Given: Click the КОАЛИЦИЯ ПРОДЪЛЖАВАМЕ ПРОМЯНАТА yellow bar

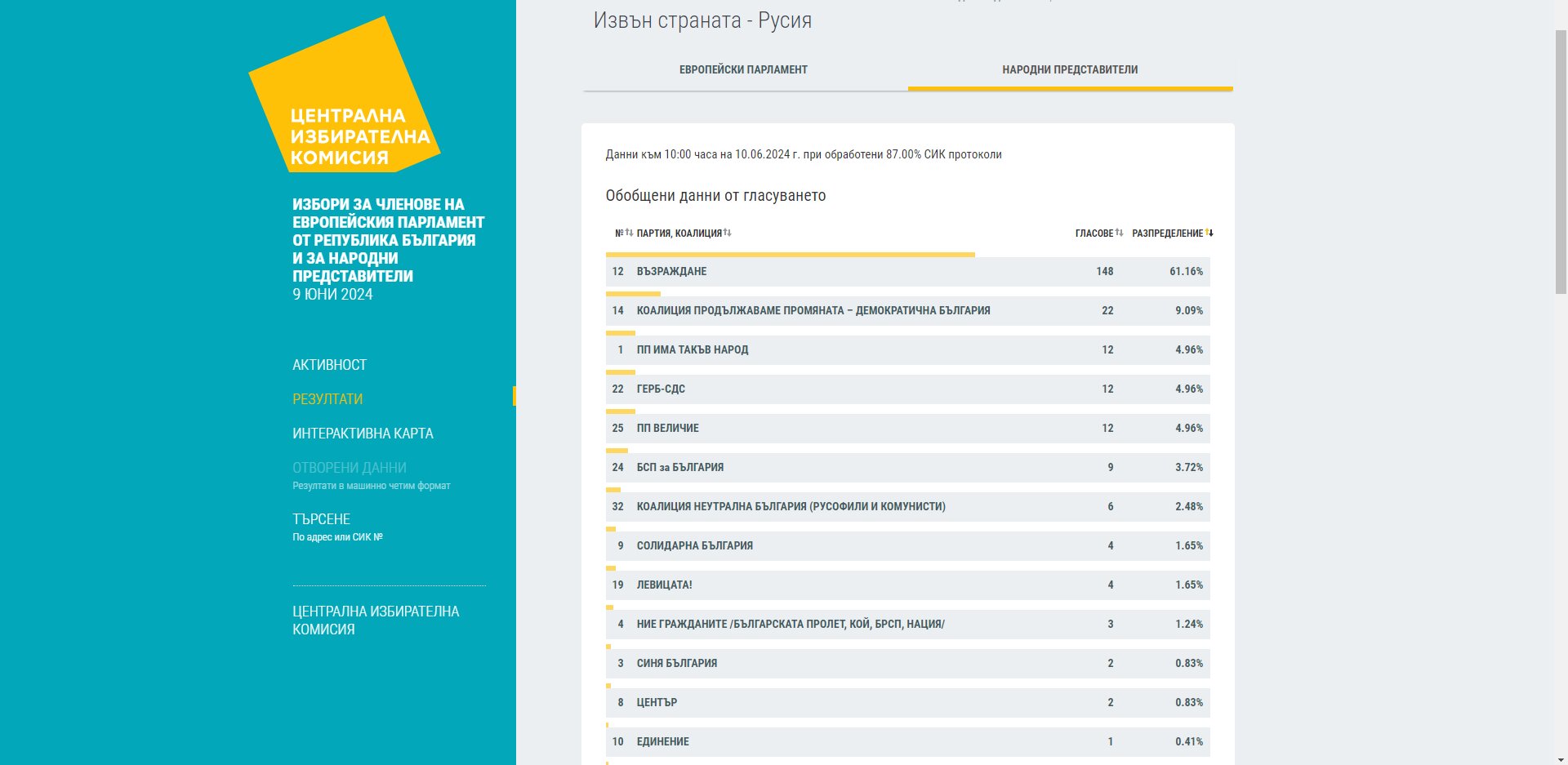Looking at the screenshot, I should [633, 294].
